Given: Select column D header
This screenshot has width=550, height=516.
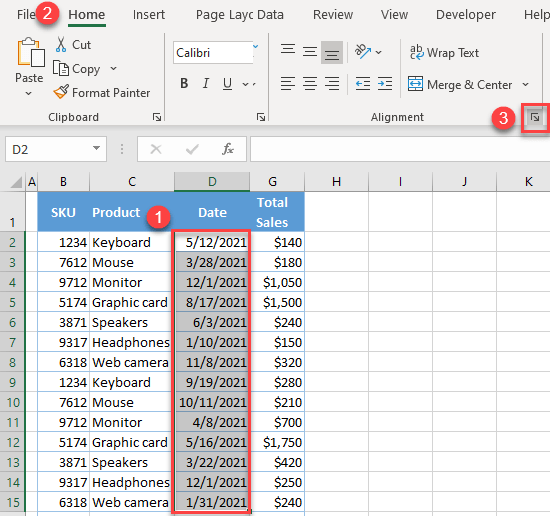Looking at the screenshot, I should coord(212,182).
